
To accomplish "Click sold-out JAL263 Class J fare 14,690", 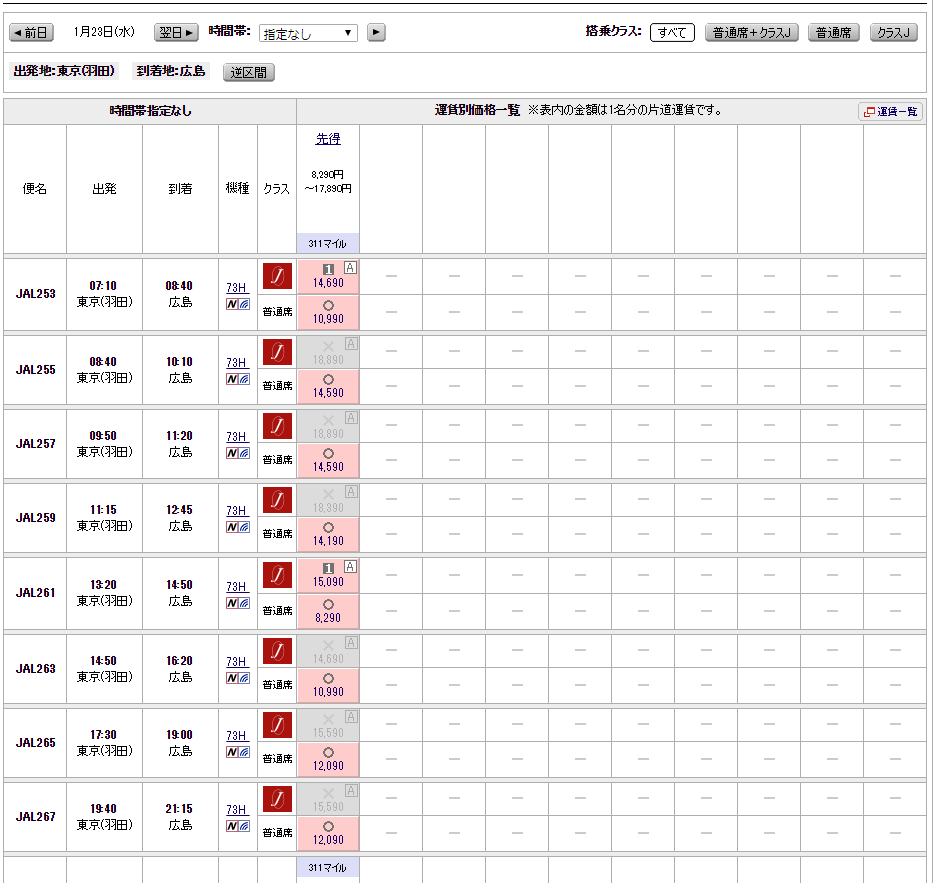I will [x=328, y=651].
